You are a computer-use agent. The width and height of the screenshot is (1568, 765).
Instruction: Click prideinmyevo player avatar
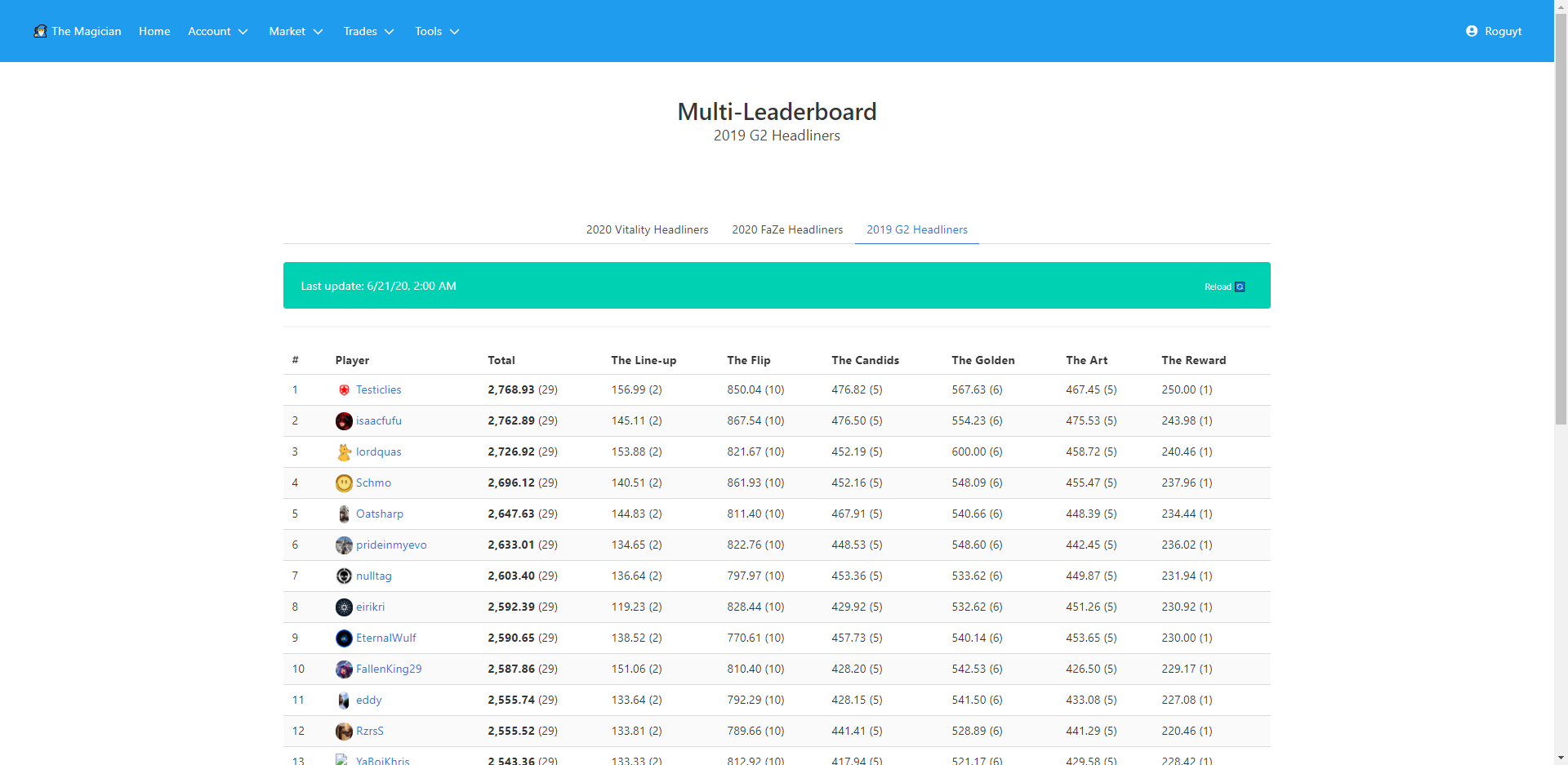[x=344, y=545]
